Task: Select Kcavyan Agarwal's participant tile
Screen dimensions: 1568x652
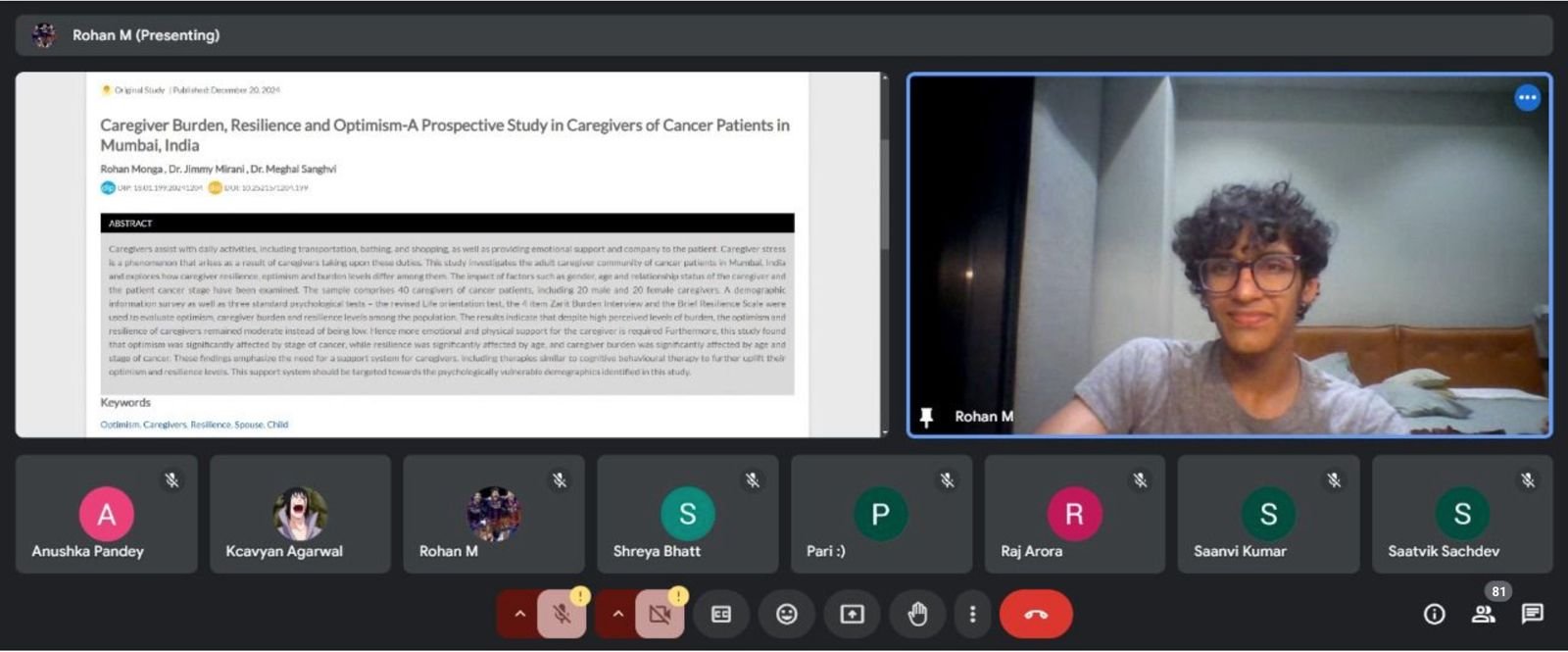Action: tap(300, 515)
